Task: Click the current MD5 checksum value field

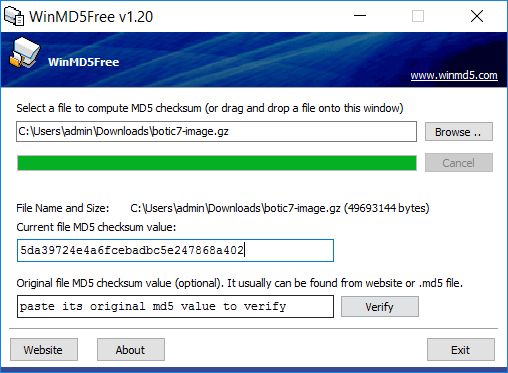Action: point(175,250)
